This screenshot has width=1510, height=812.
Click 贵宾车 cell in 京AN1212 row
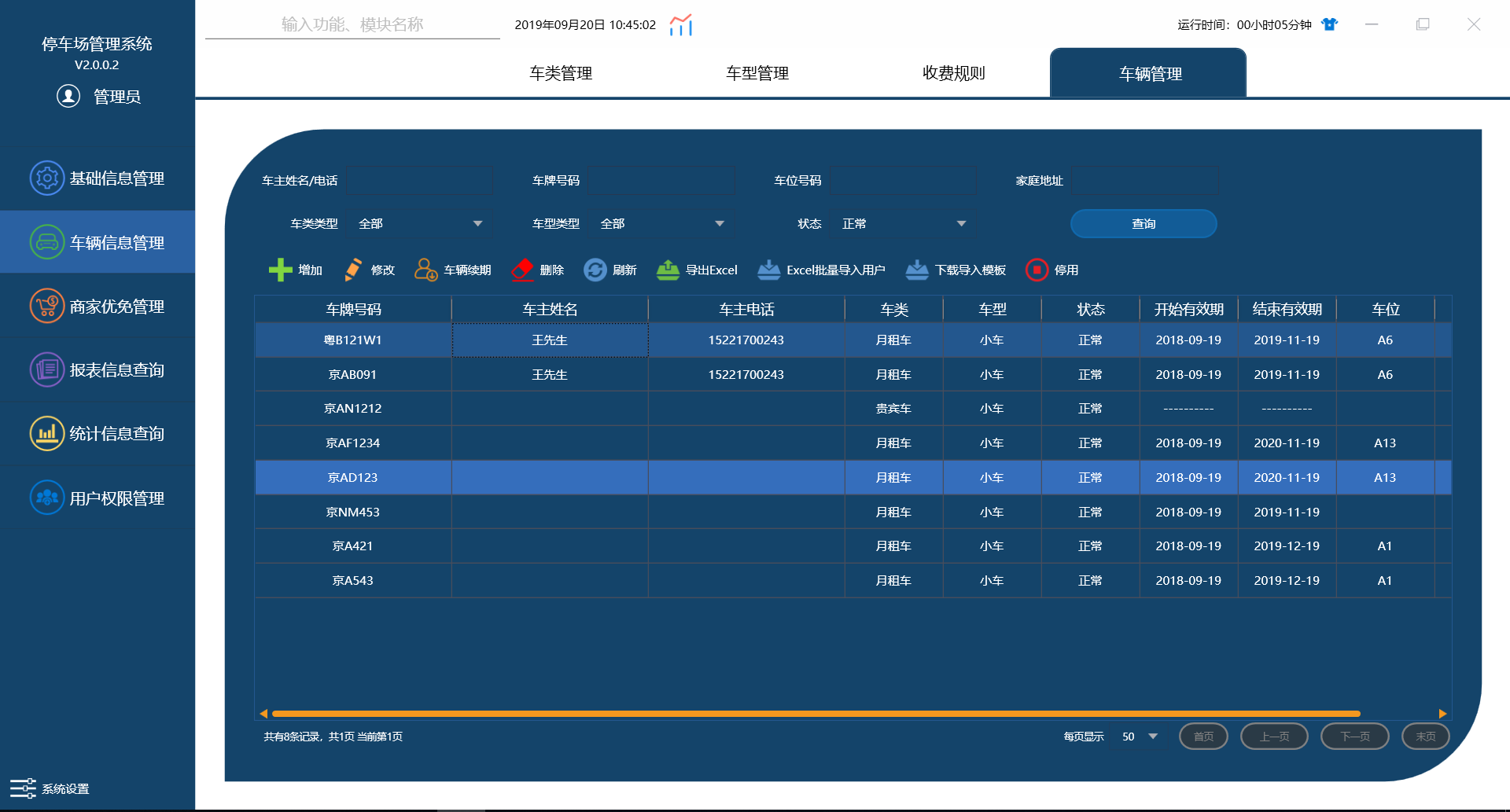pyautogui.click(x=893, y=409)
